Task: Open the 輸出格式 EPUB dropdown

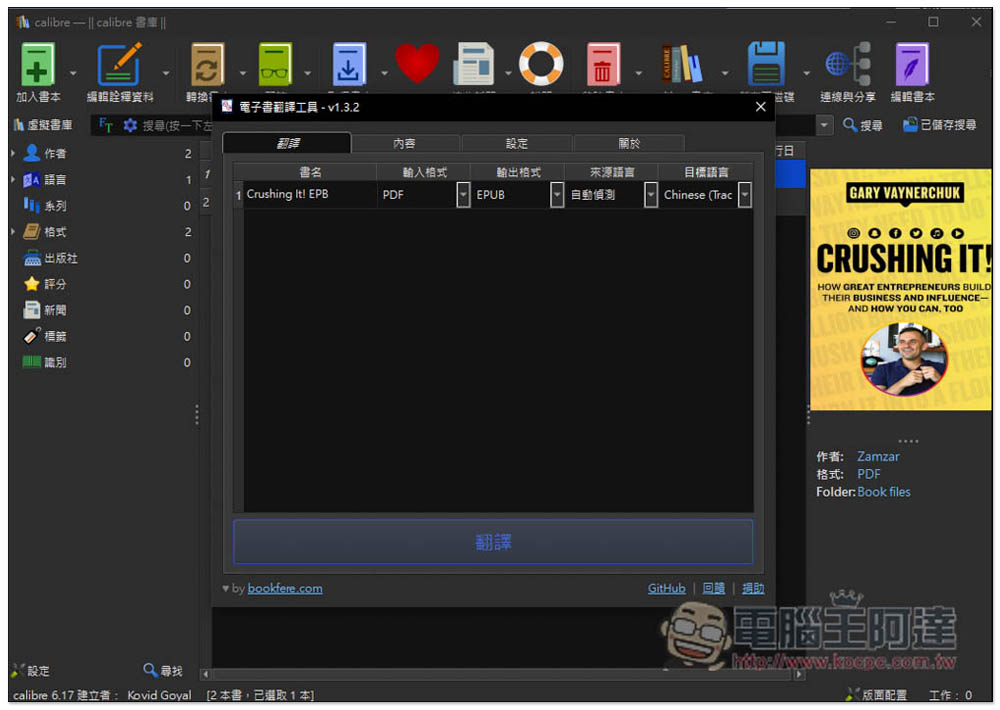Action: [557, 195]
